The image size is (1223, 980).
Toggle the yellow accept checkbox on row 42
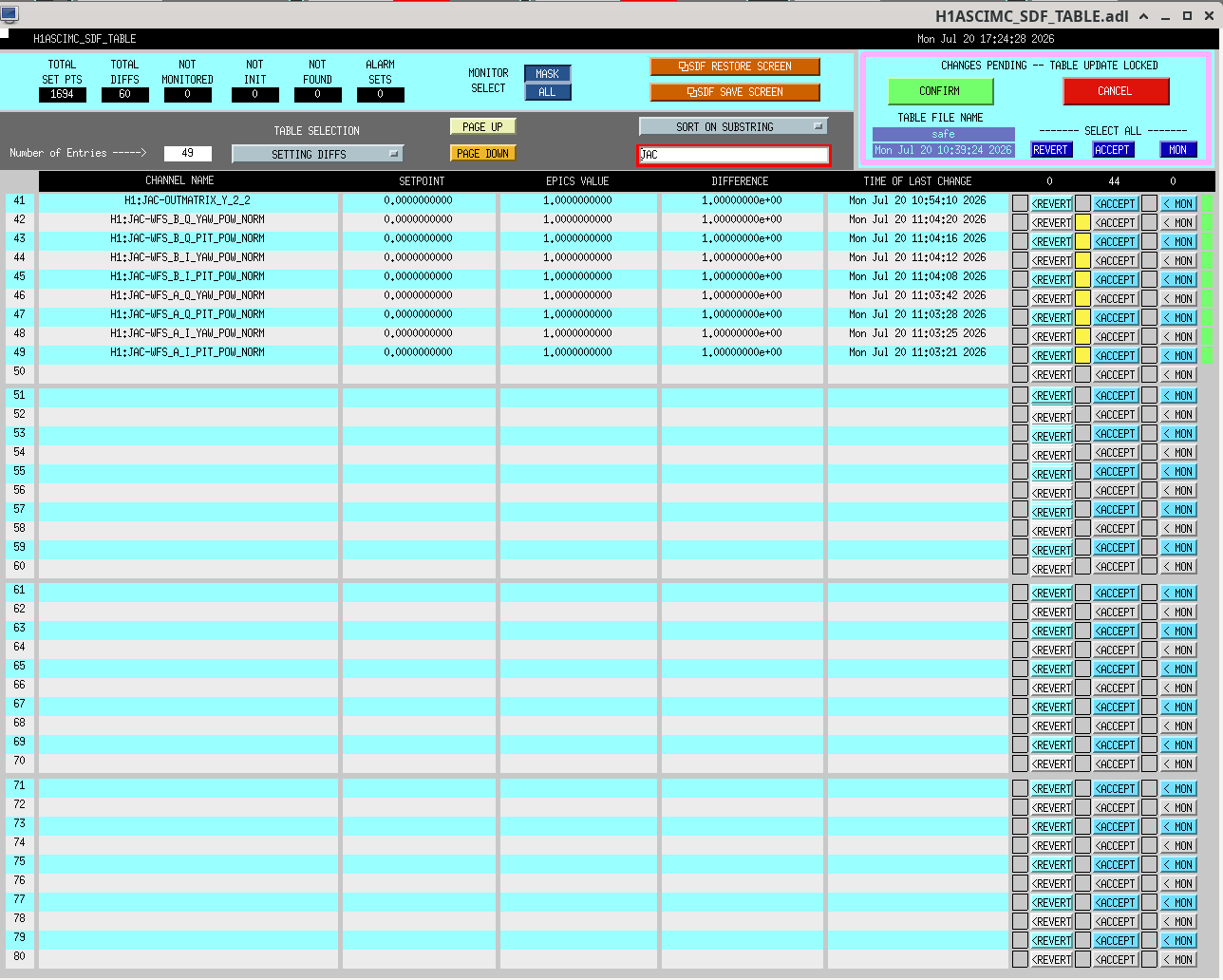click(1082, 222)
